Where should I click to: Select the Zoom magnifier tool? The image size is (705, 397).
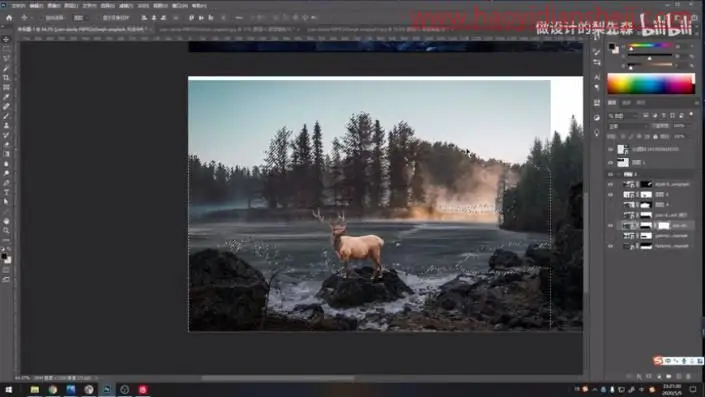click(x=6, y=231)
